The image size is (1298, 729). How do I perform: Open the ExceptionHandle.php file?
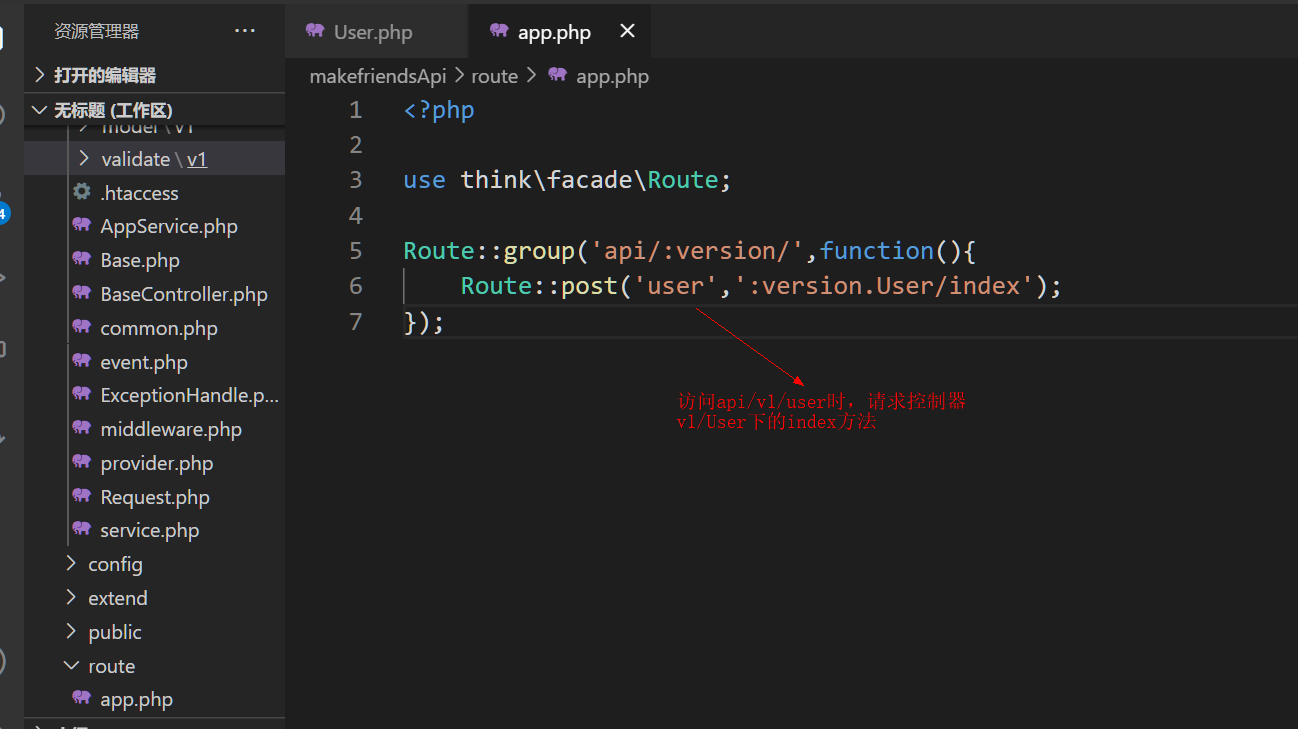click(188, 395)
